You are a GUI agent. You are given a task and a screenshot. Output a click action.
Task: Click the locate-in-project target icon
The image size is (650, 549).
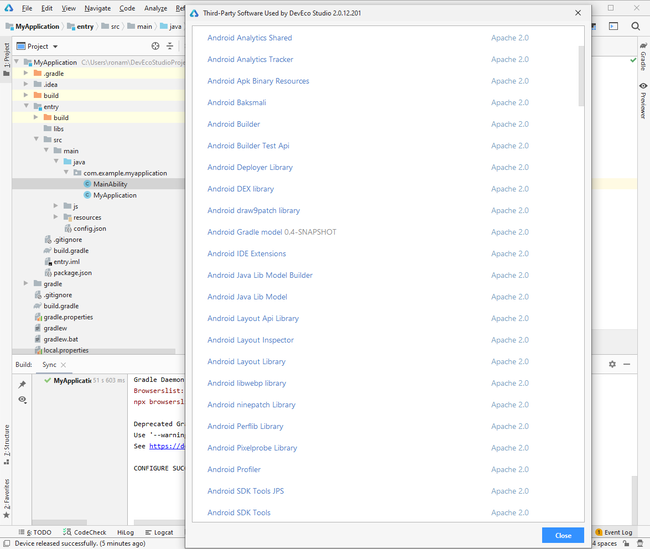pos(155,46)
